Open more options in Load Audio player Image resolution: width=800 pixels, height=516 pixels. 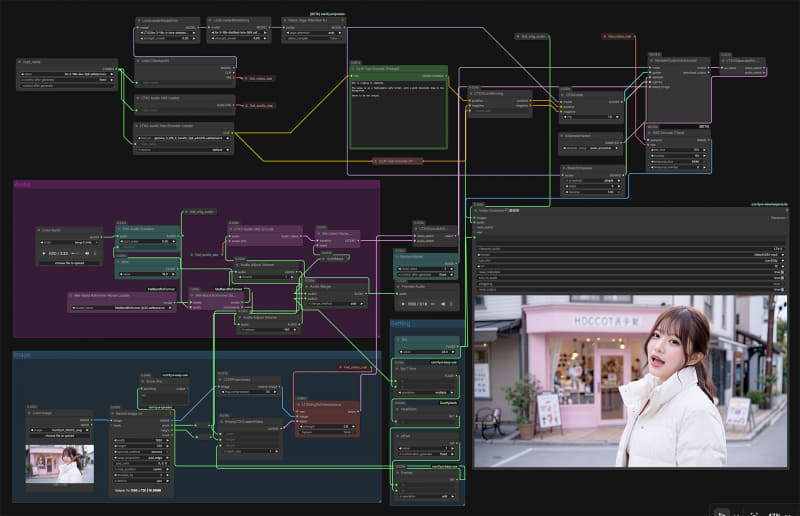[95, 253]
